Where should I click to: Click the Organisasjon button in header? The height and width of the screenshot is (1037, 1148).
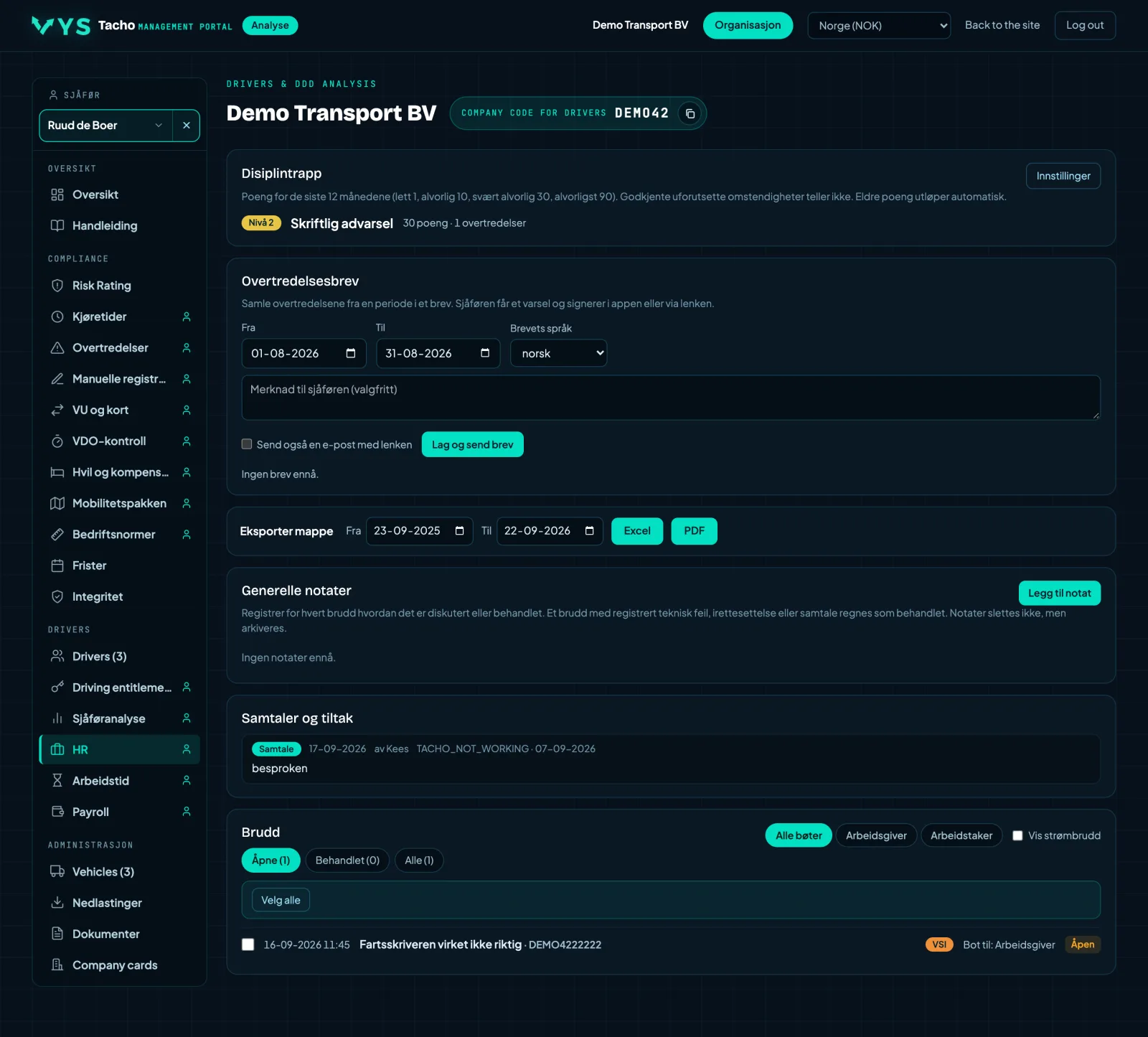click(748, 25)
